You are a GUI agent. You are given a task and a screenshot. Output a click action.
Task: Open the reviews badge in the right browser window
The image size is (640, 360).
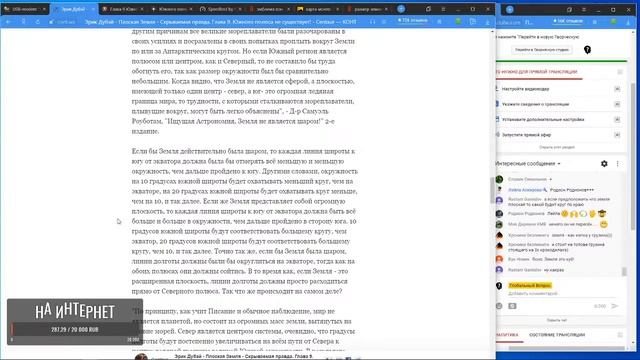click(568, 21)
